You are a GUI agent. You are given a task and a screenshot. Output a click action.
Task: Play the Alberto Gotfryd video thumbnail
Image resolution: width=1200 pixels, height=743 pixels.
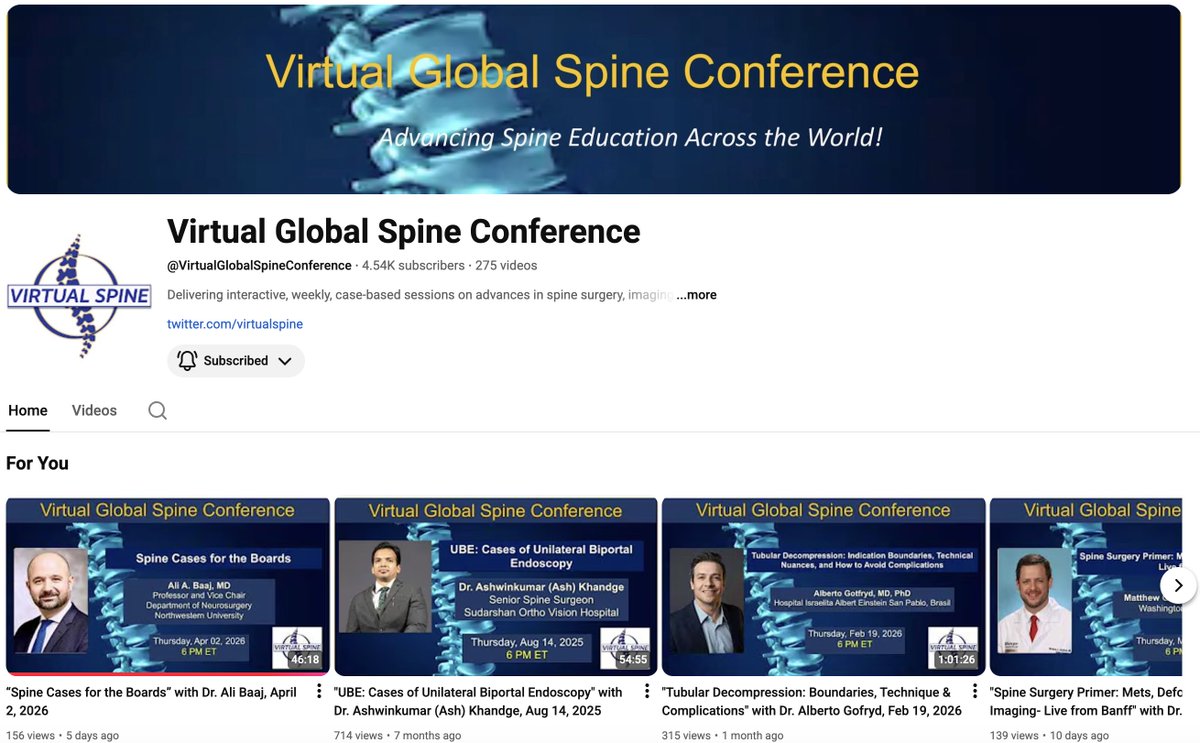(824, 587)
